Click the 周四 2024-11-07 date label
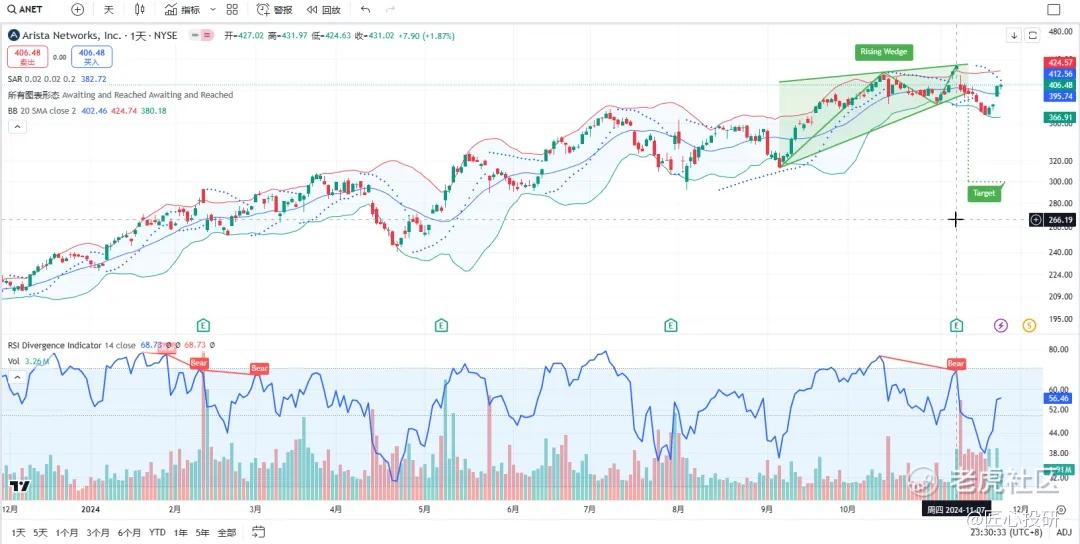This screenshot has height=544, width=1080. click(x=955, y=510)
